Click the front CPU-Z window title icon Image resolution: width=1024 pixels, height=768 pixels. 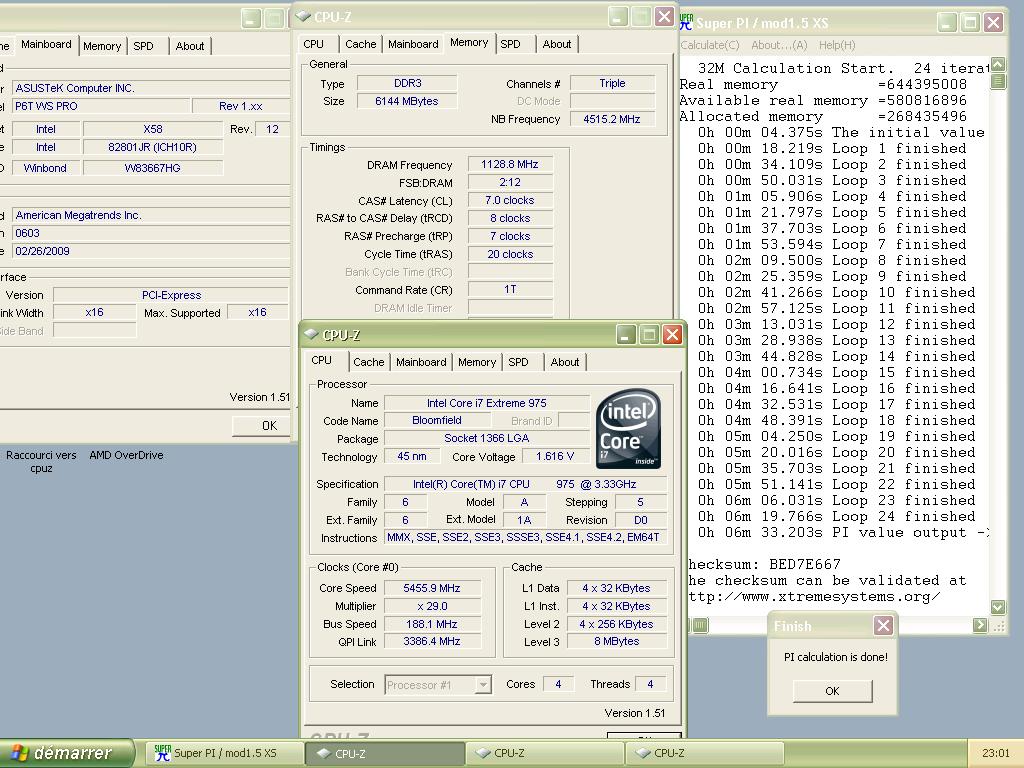[x=312, y=334]
